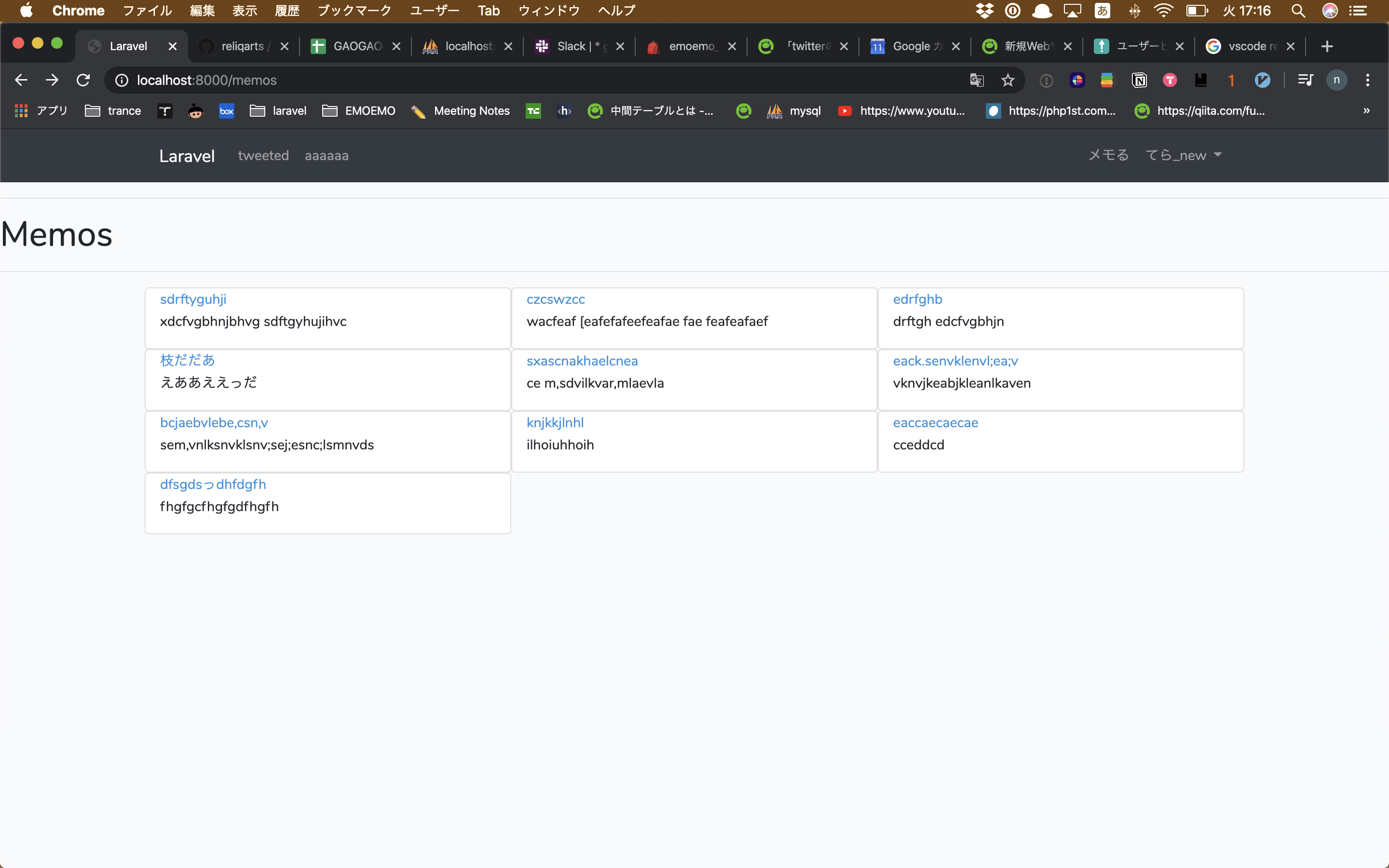
Task: Click the tweeted navigation link
Action: point(262,155)
